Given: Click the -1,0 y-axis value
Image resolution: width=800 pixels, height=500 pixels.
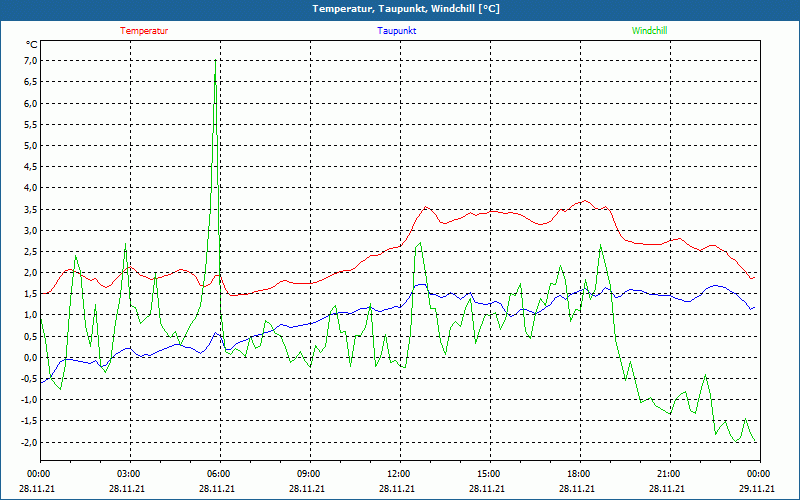Looking at the screenshot, I should (x=29, y=399).
